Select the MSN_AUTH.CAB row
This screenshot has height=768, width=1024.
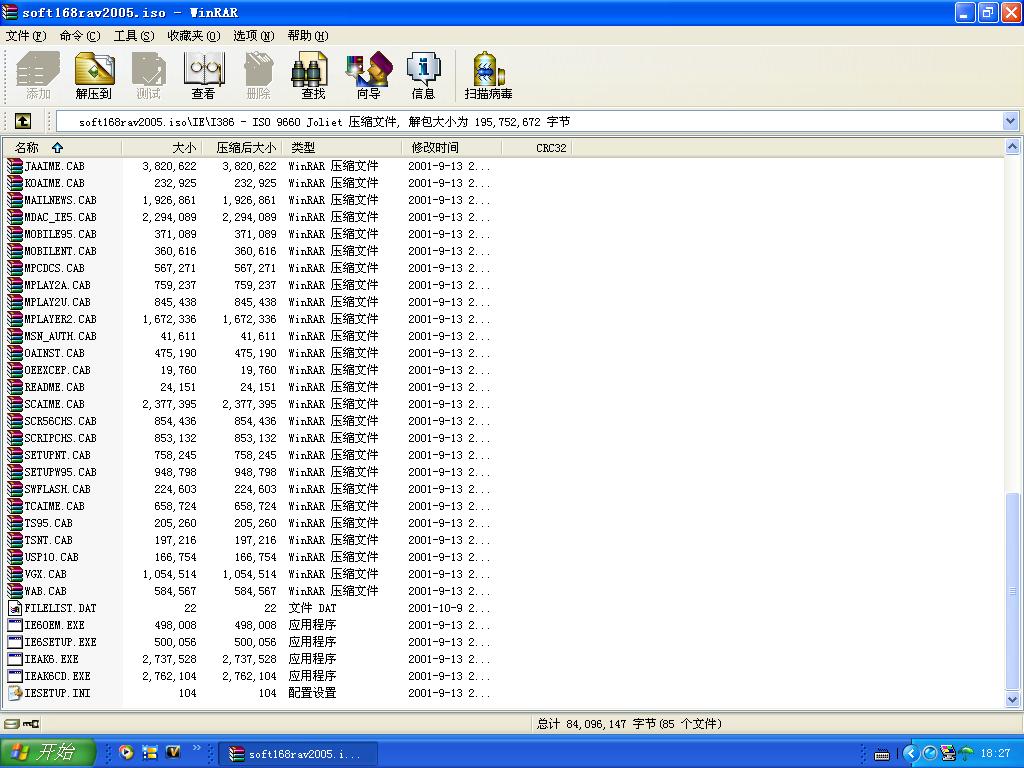pos(248,336)
